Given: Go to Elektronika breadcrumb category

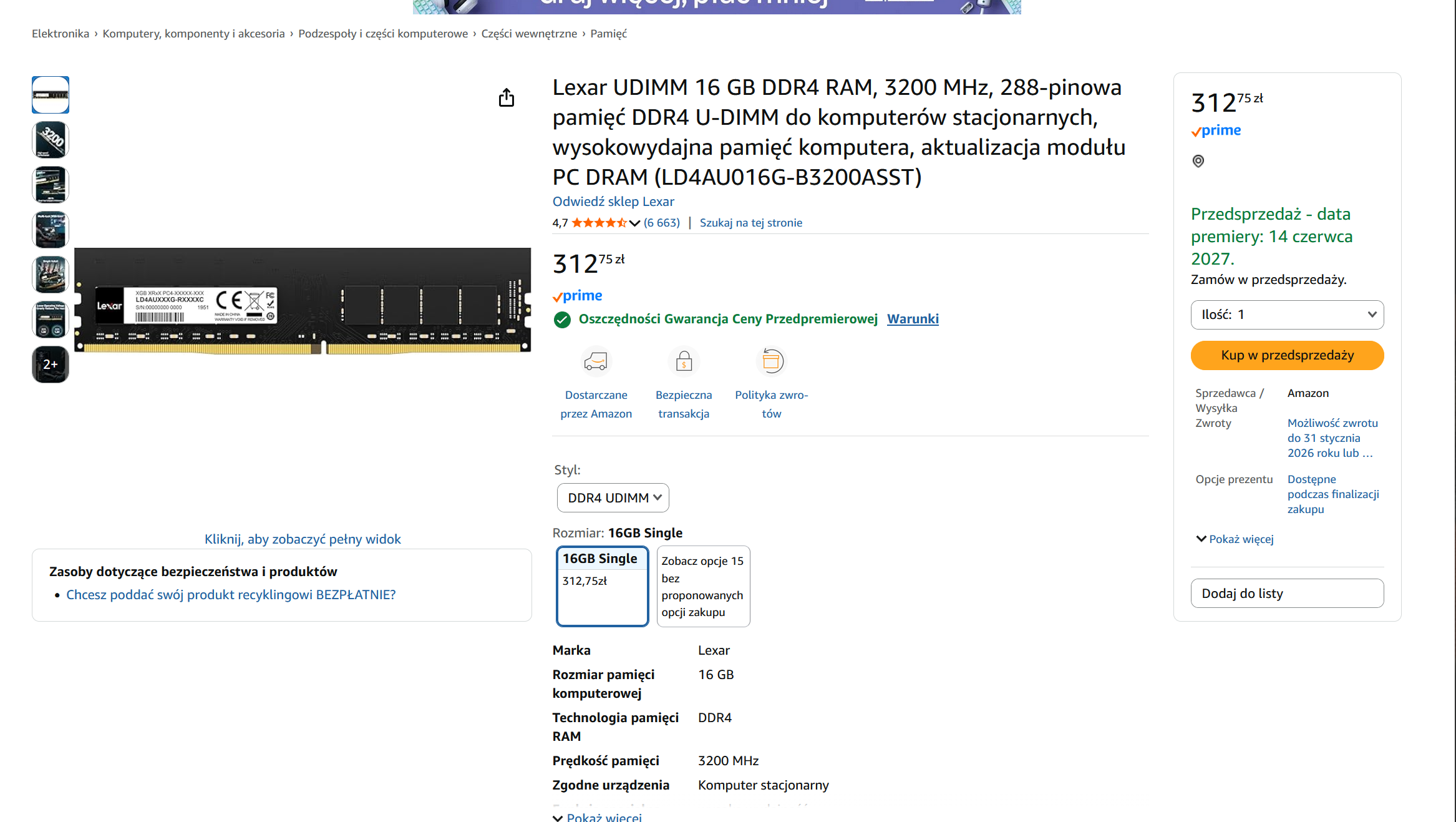Looking at the screenshot, I should (x=61, y=34).
